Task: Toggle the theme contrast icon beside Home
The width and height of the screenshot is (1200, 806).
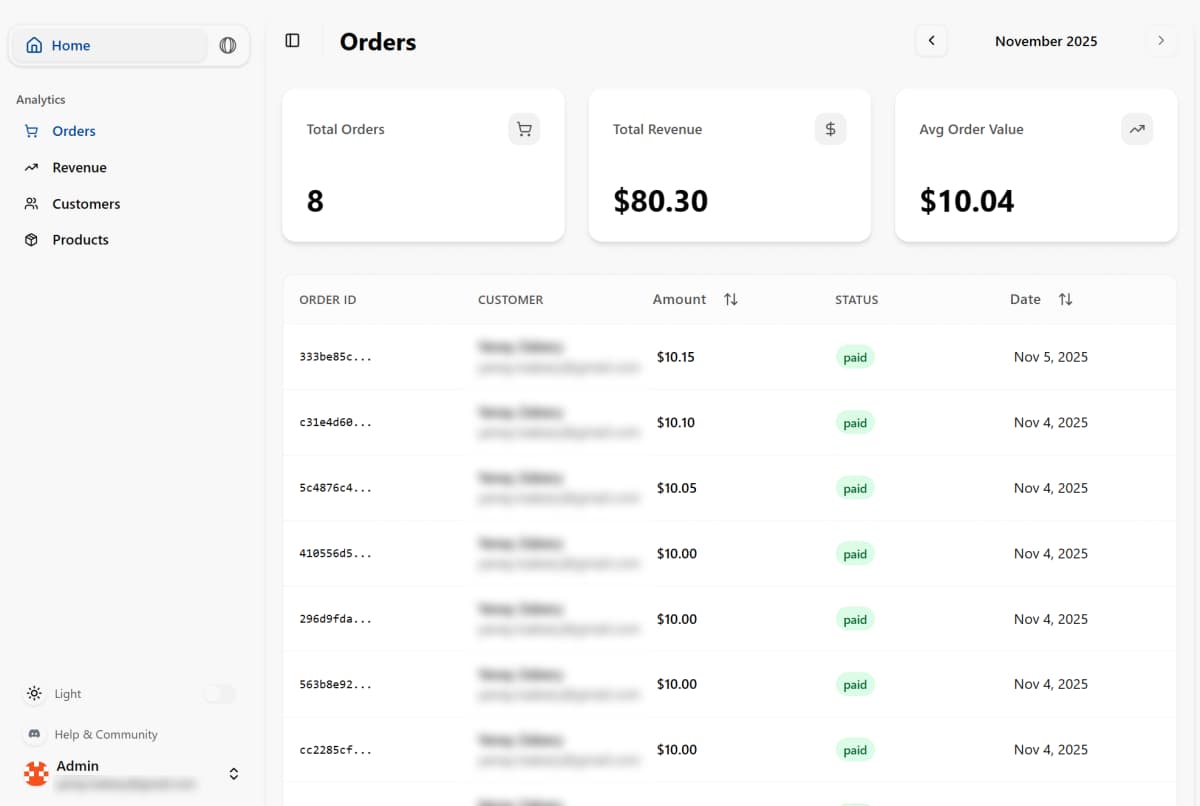Action: (x=228, y=45)
